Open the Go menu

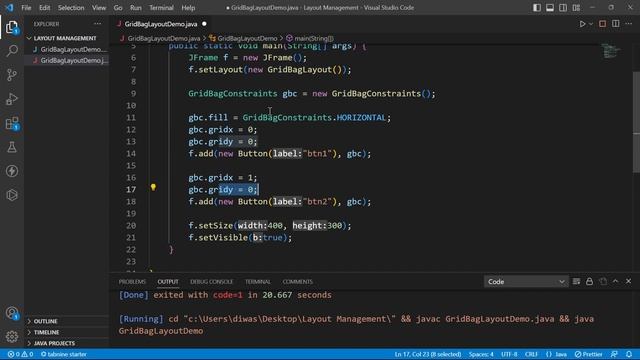[118, 8]
